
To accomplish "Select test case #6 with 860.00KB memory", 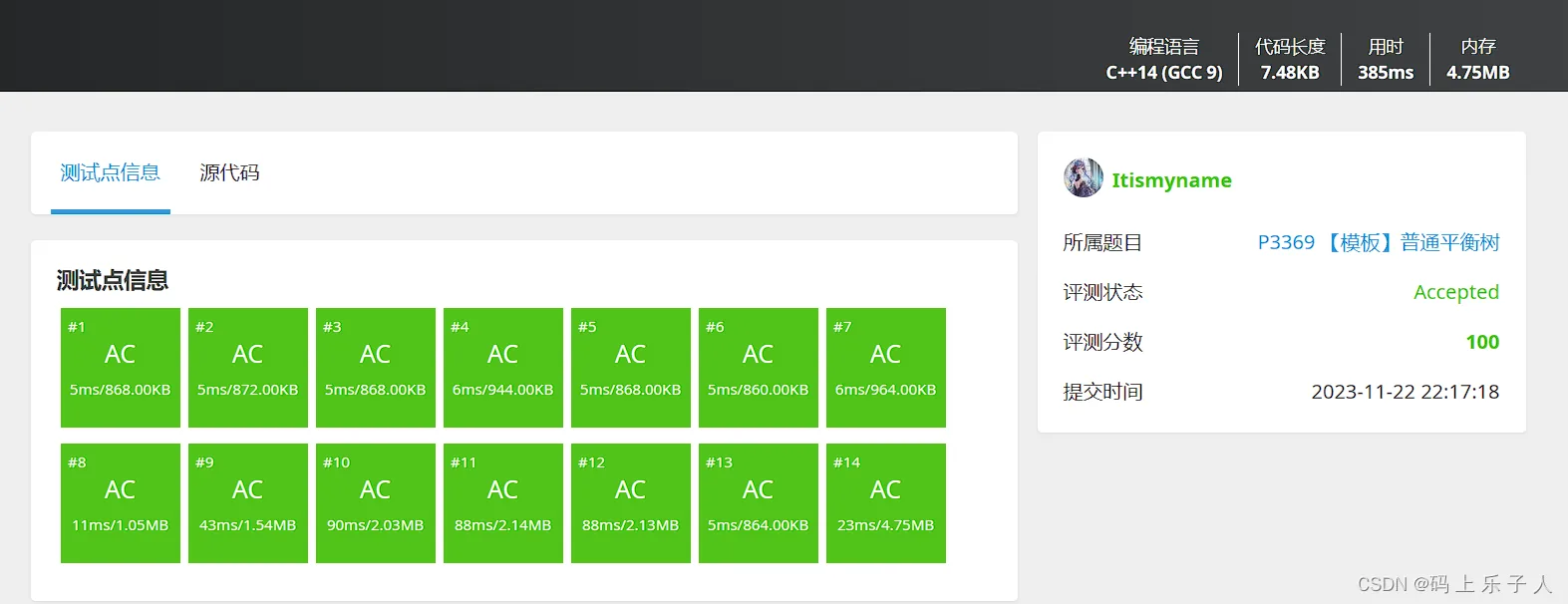I will coord(759,367).
